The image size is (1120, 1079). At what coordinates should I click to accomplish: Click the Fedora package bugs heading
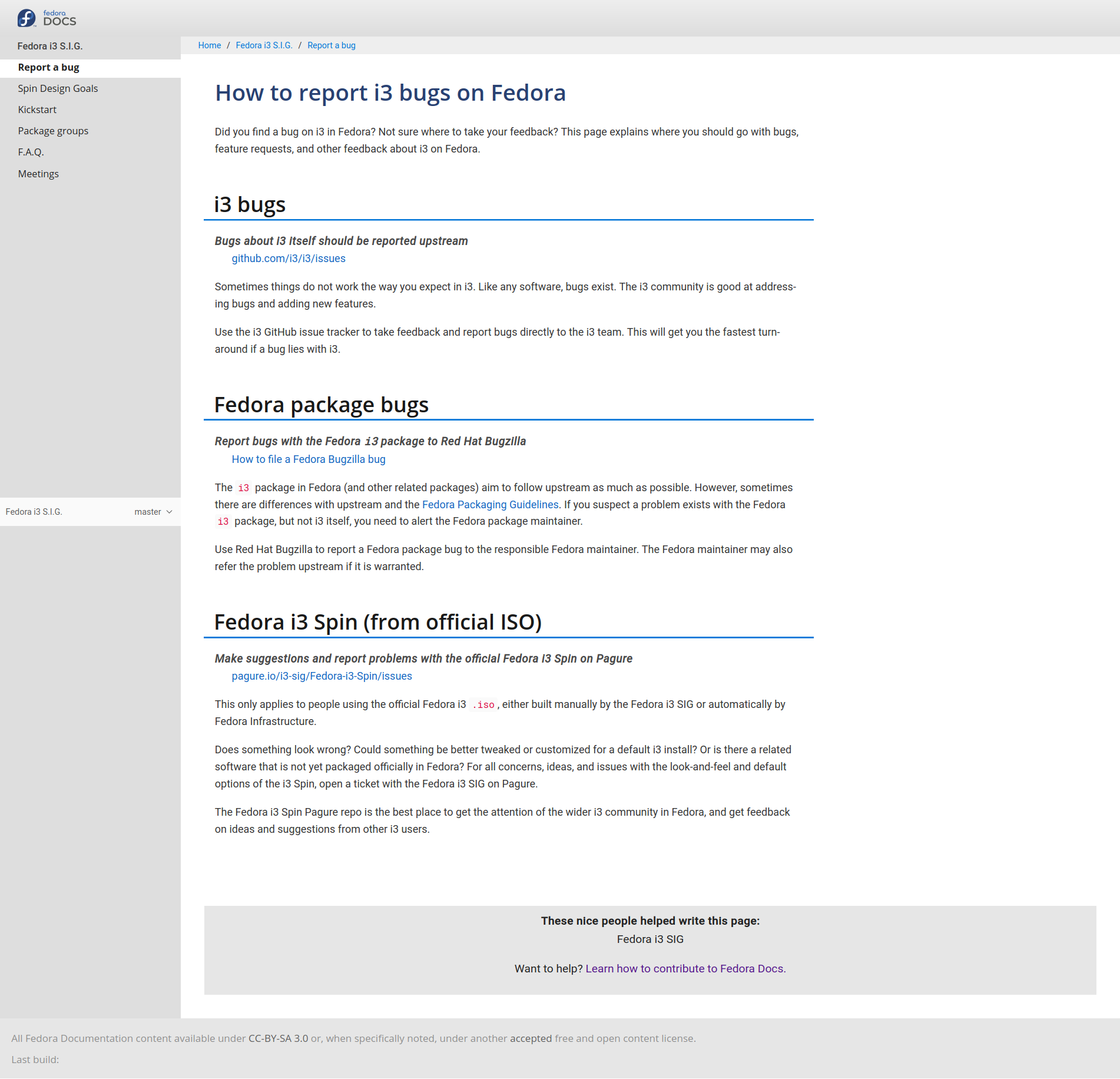[x=322, y=405]
